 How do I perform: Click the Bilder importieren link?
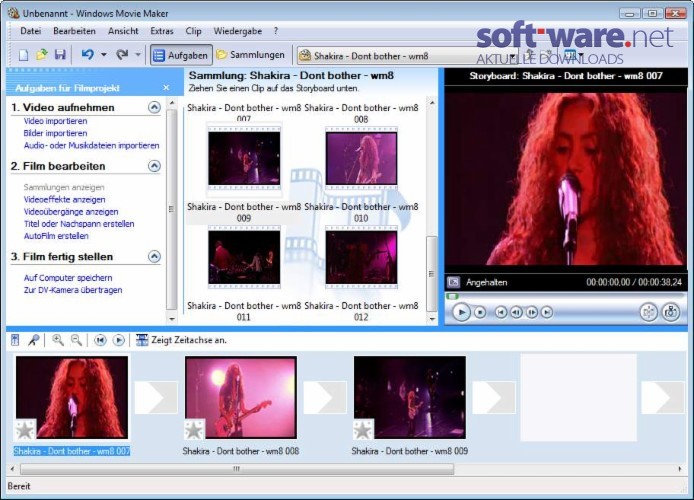tap(55, 133)
